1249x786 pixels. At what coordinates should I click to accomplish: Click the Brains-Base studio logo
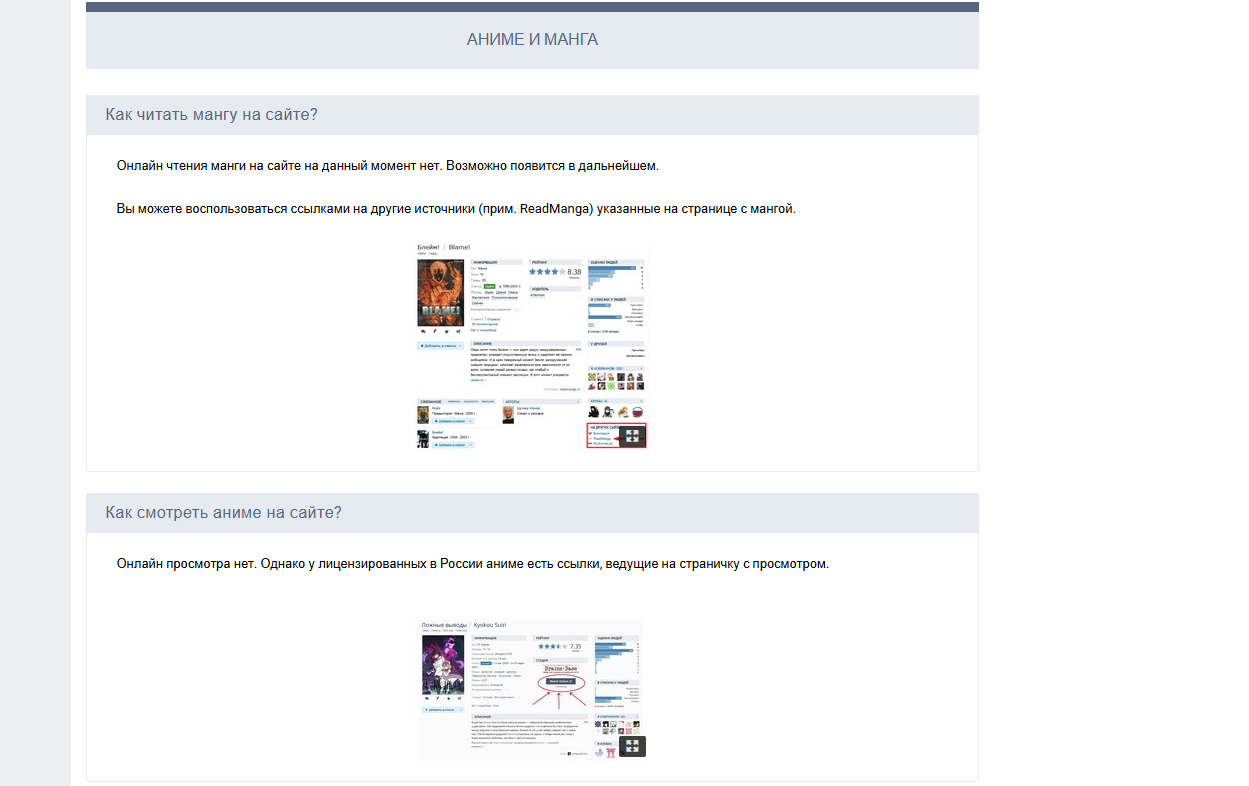pyautogui.click(x=559, y=669)
